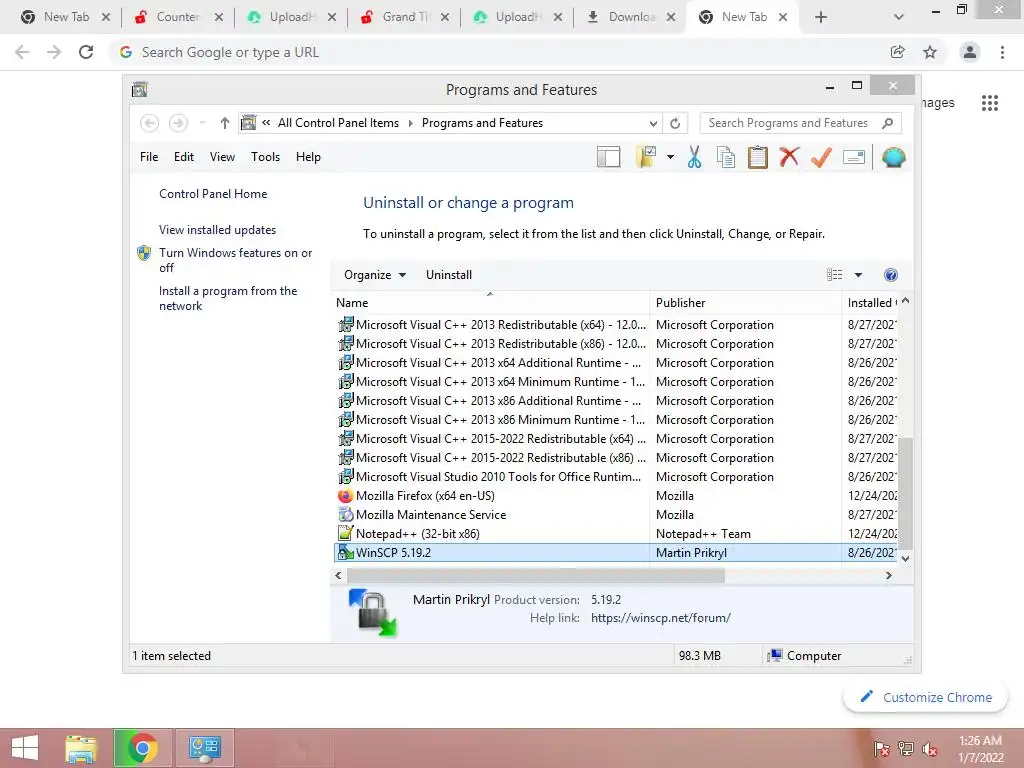Image resolution: width=1024 pixels, height=768 pixels.
Task: Open the View menu
Action: 222,157
